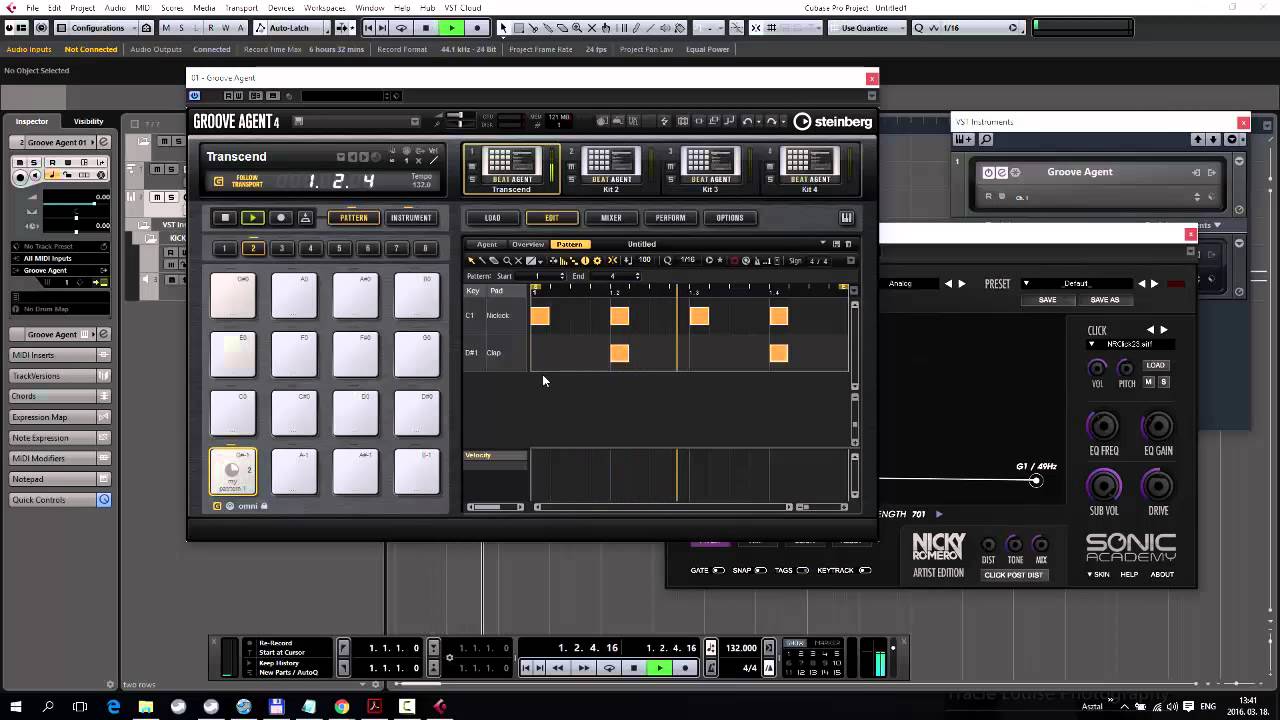Viewport: 1280px width, 720px height.
Task: Click Load button in Click section
Action: pos(1156,365)
